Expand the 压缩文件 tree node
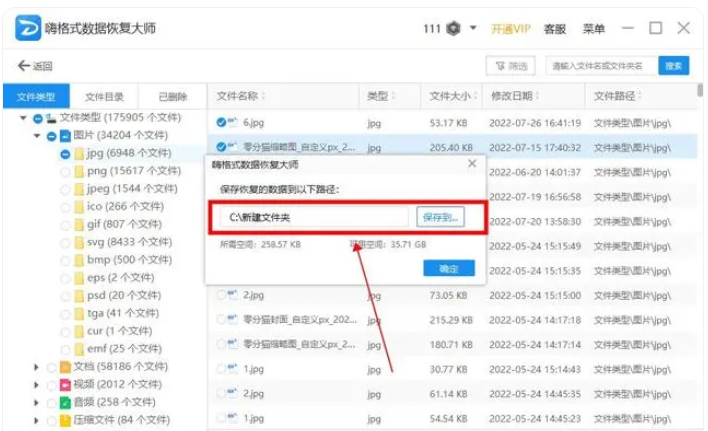Viewport: 708px width, 431px height. (x=38, y=419)
